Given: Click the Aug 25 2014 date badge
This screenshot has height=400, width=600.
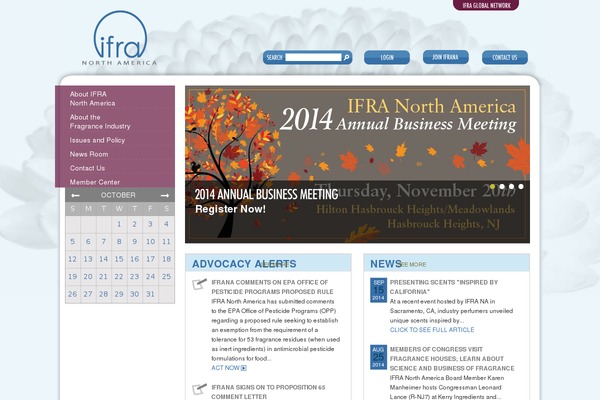Looking at the screenshot, I should (378, 357).
